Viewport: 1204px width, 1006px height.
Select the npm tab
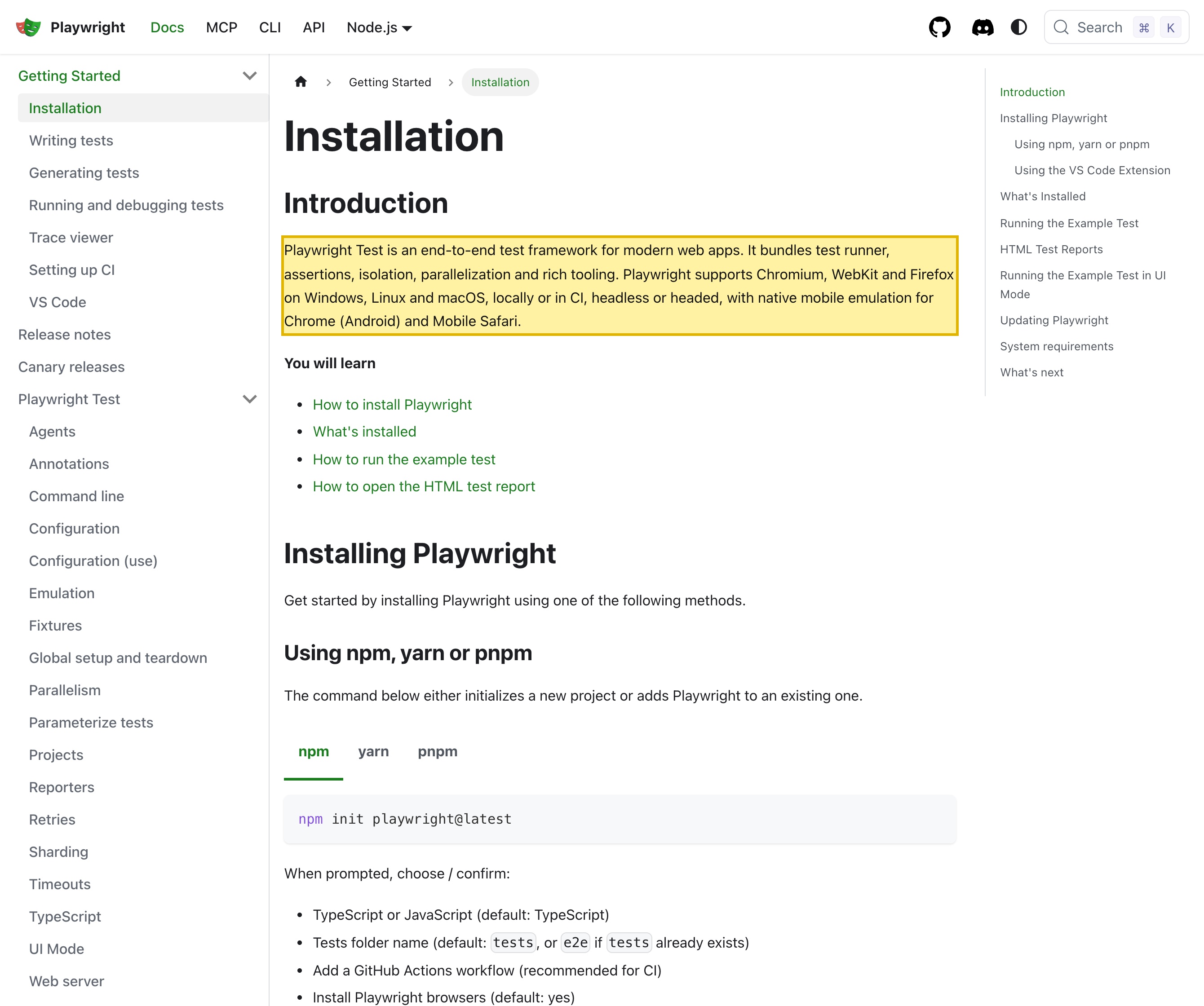click(314, 751)
